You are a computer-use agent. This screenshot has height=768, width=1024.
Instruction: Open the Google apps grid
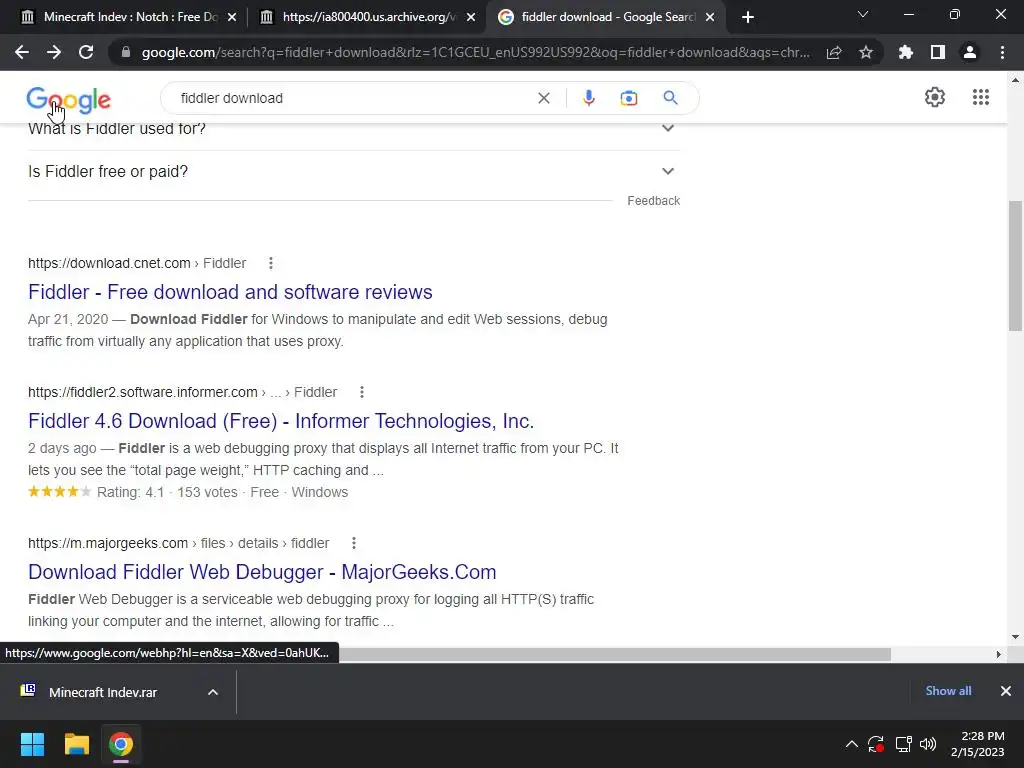[981, 97]
